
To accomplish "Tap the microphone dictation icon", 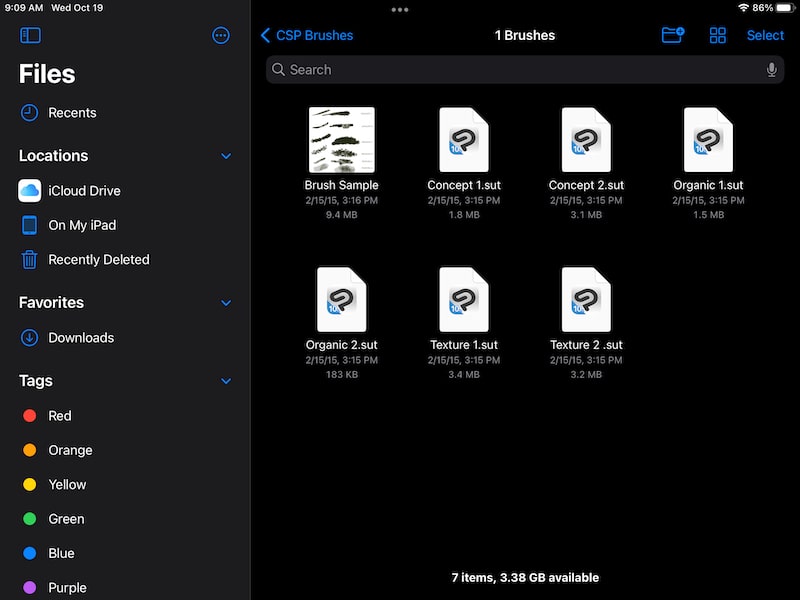I will pos(771,70).
